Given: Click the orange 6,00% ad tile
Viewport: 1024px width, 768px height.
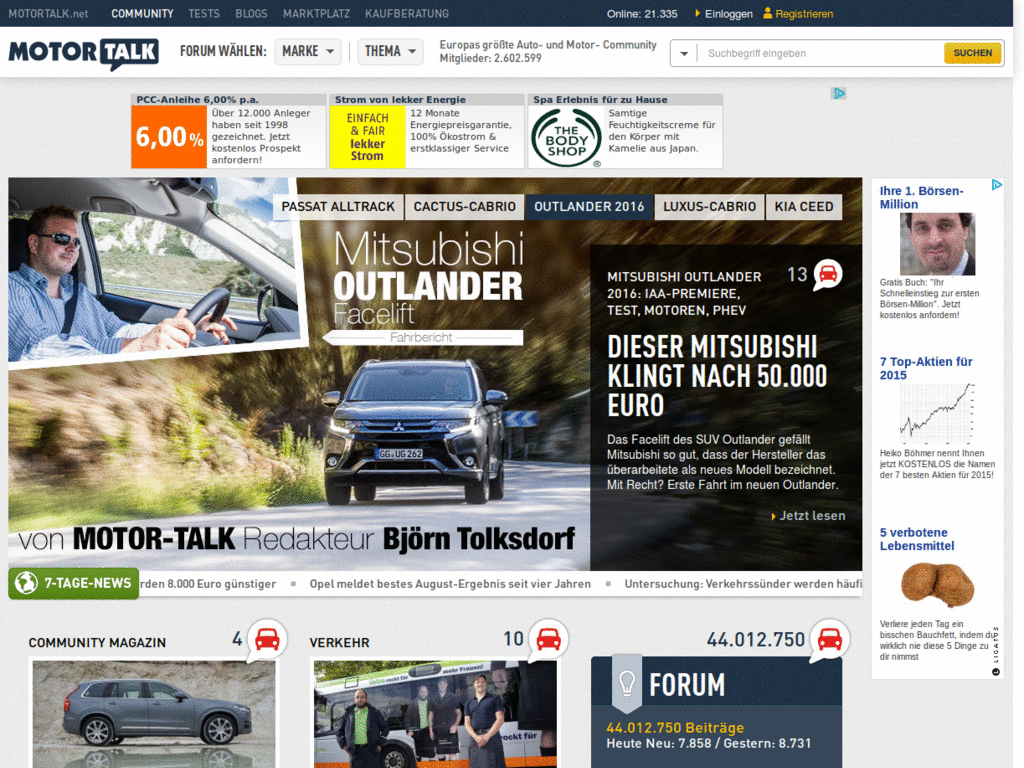Looking at the screenshot, I should point(169,137).
